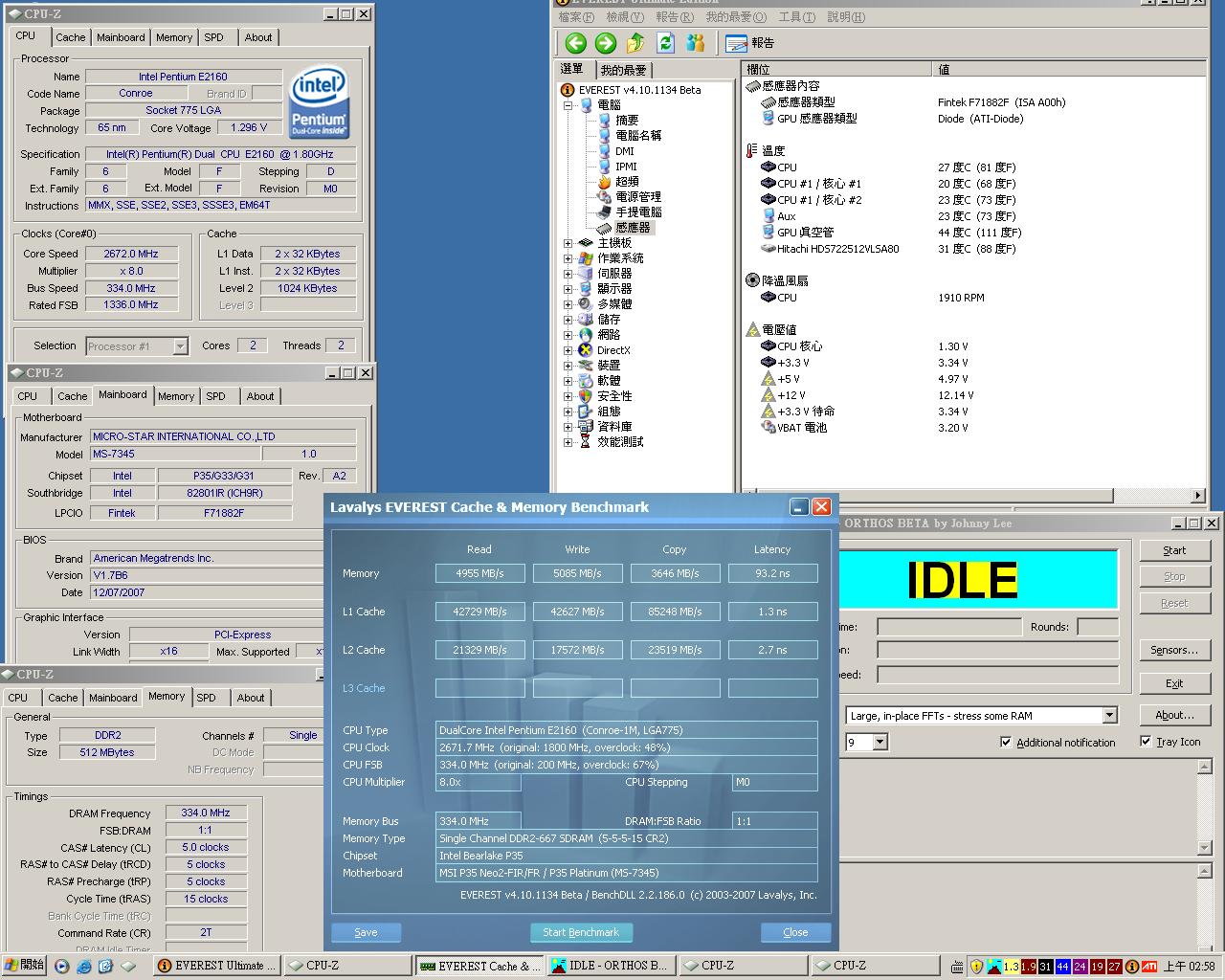1225x980 pixels.
Task: Select 電腦名稱 in the EVEREST tree
Action: [x=630, y=135]
